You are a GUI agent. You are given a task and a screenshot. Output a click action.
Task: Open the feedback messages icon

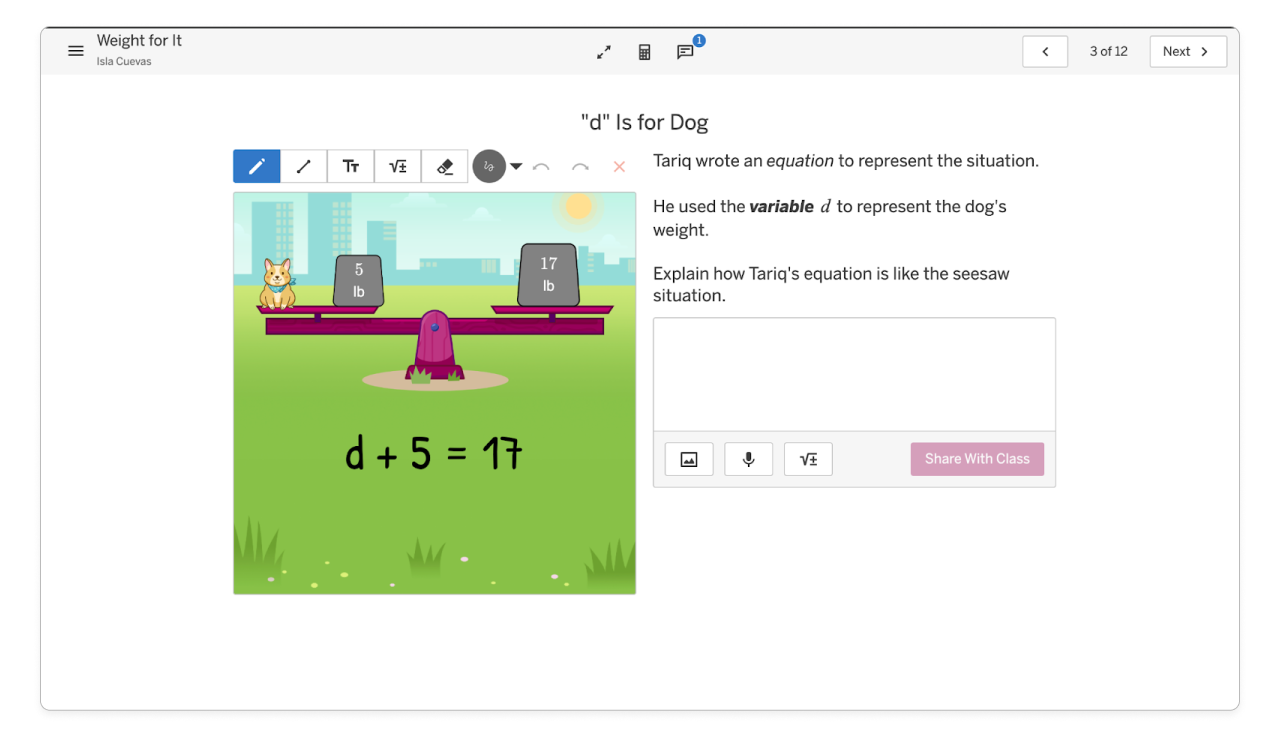click(685, 52)
